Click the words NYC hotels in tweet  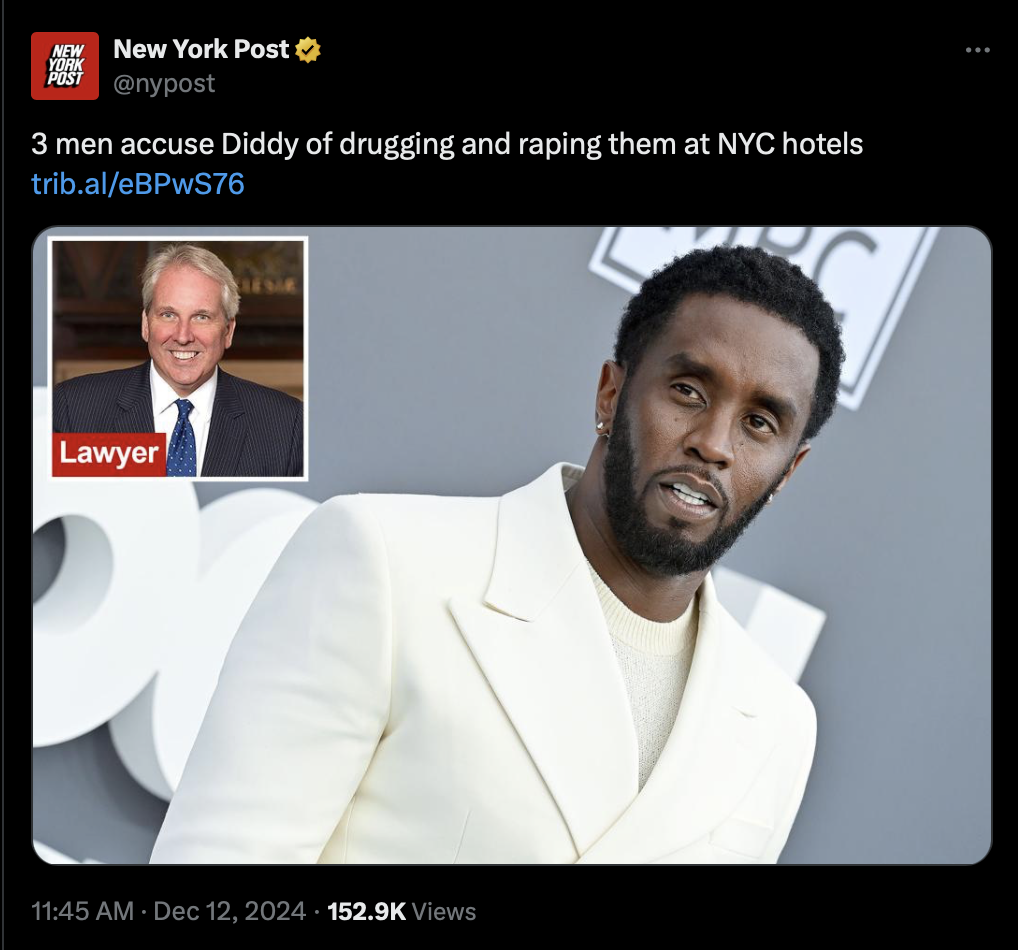tap(790, 144)
